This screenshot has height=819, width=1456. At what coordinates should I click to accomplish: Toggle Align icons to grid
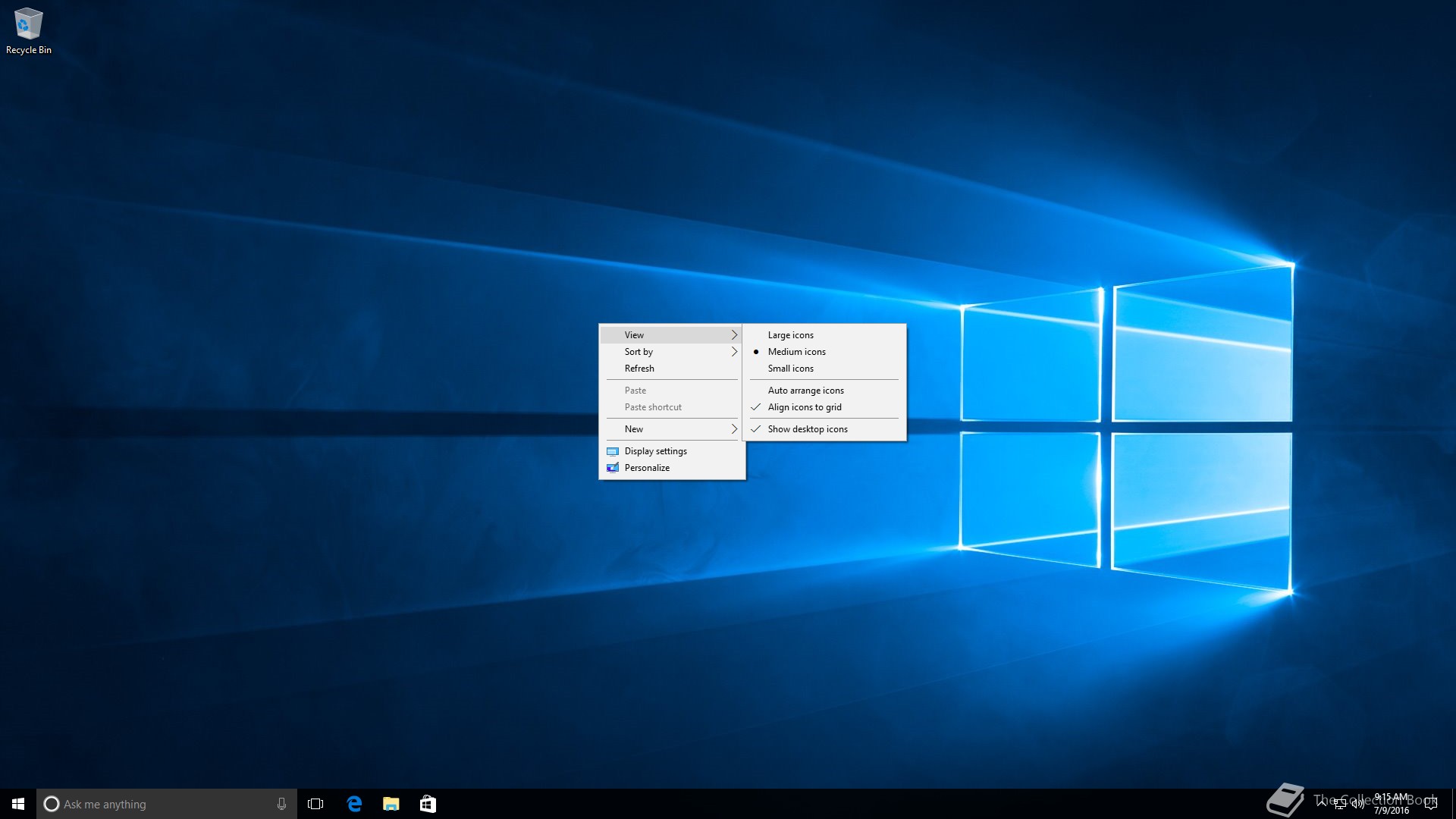(824, 407)
